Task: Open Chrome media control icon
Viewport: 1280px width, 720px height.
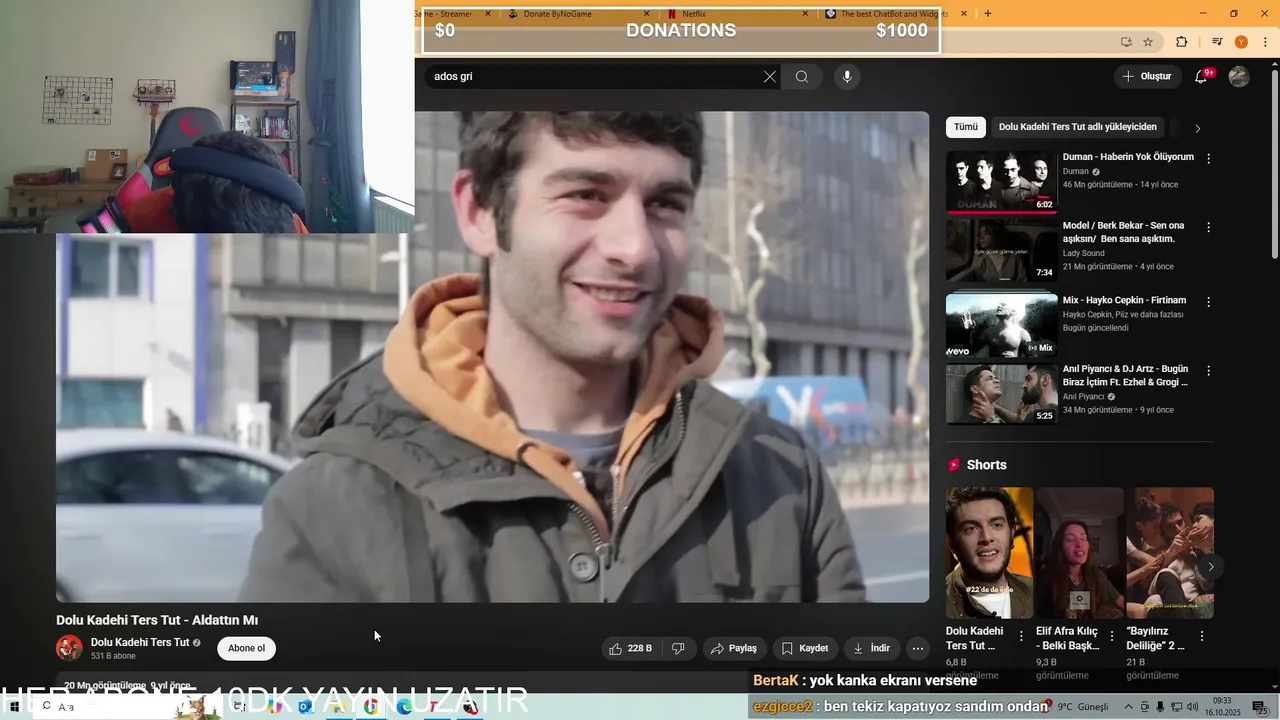Action: [x=1217, y=42]
